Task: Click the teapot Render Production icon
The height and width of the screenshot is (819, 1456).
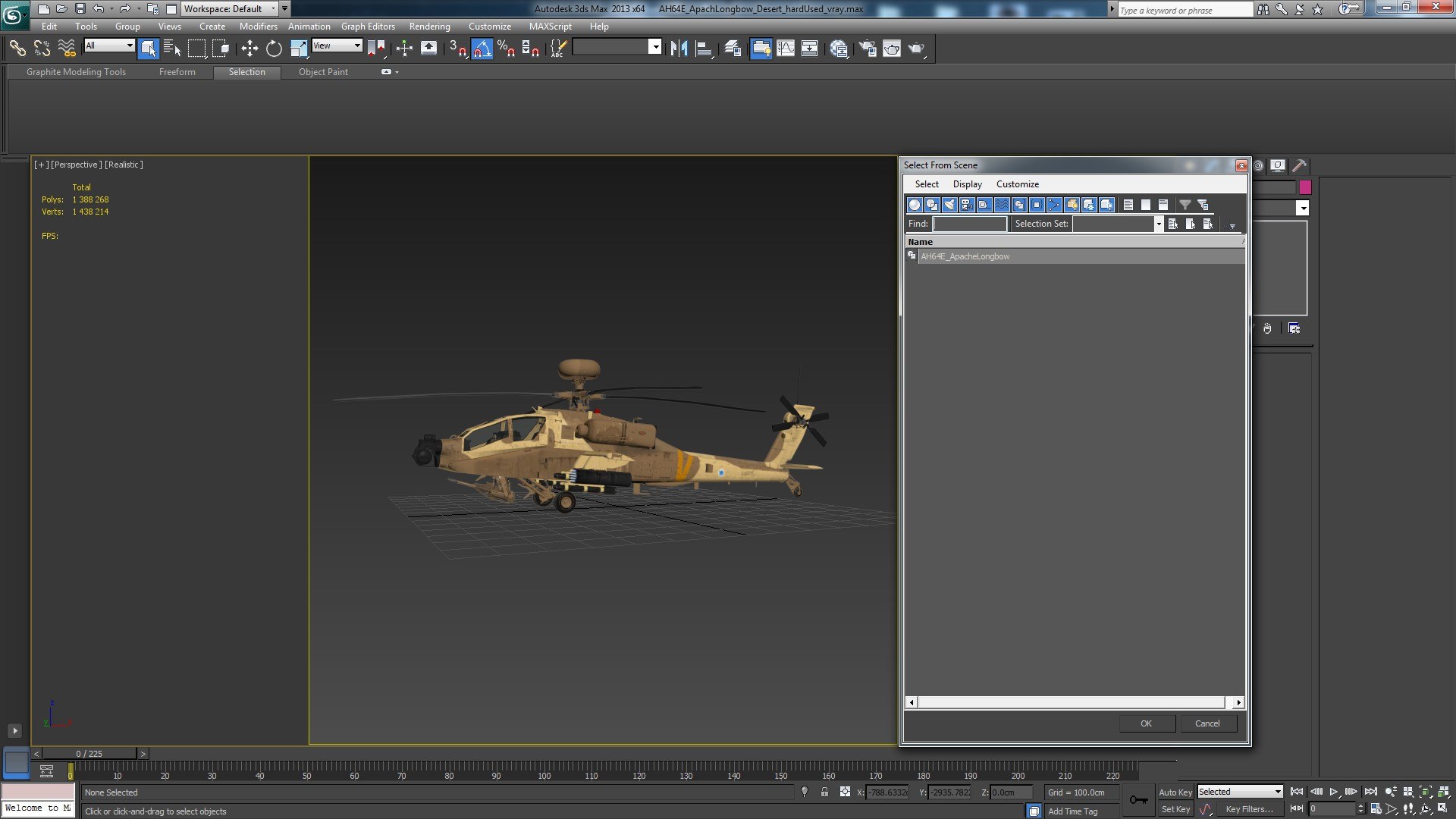Action: [x=917, y=49]
